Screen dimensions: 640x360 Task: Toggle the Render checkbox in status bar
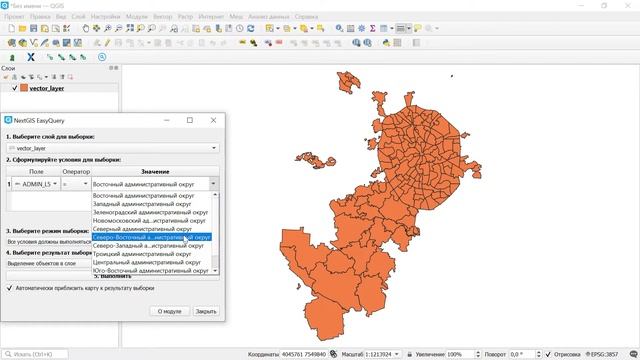pyautogui.click(x=548, y=354)
